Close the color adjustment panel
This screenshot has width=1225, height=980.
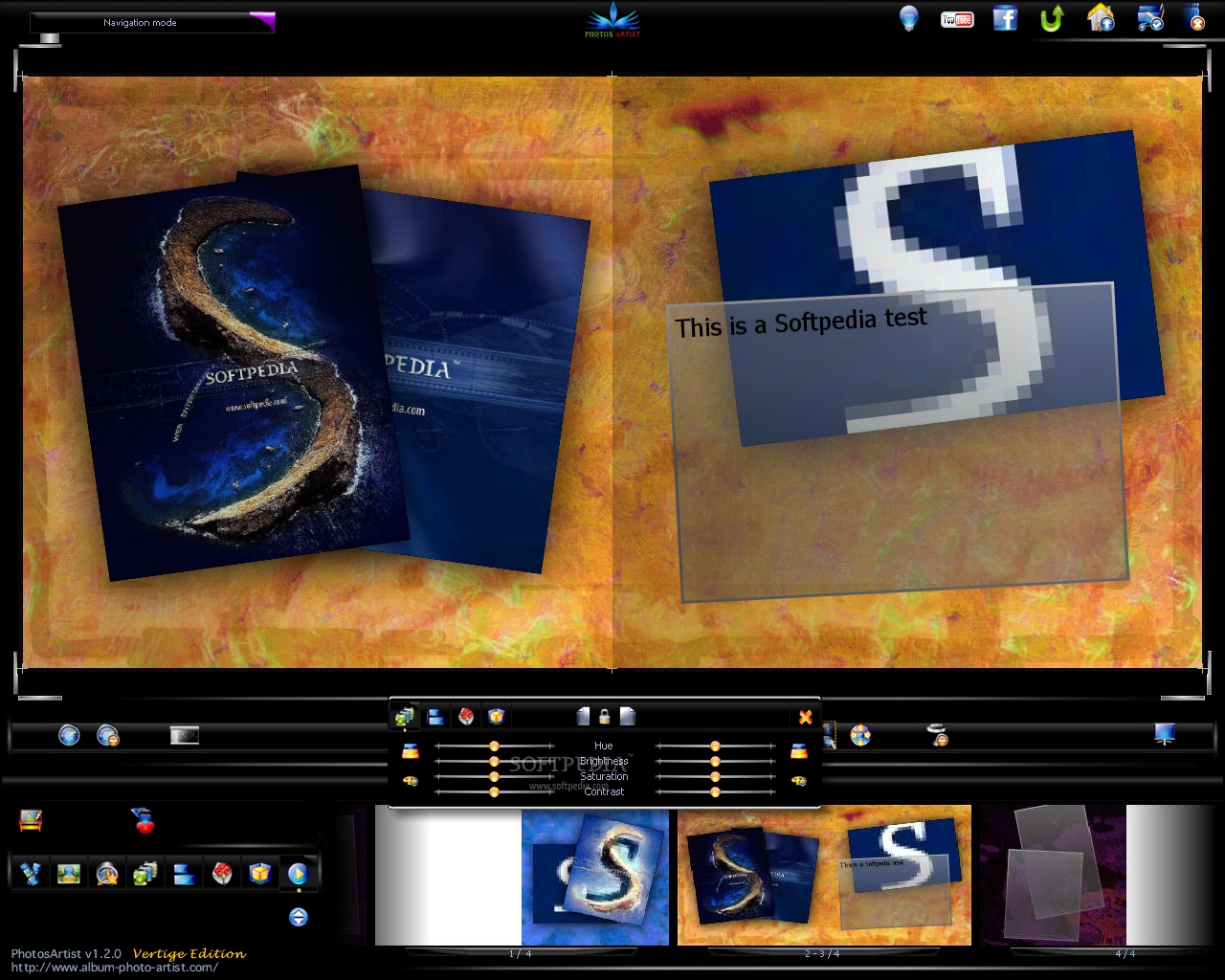click(x=805, y=717)
